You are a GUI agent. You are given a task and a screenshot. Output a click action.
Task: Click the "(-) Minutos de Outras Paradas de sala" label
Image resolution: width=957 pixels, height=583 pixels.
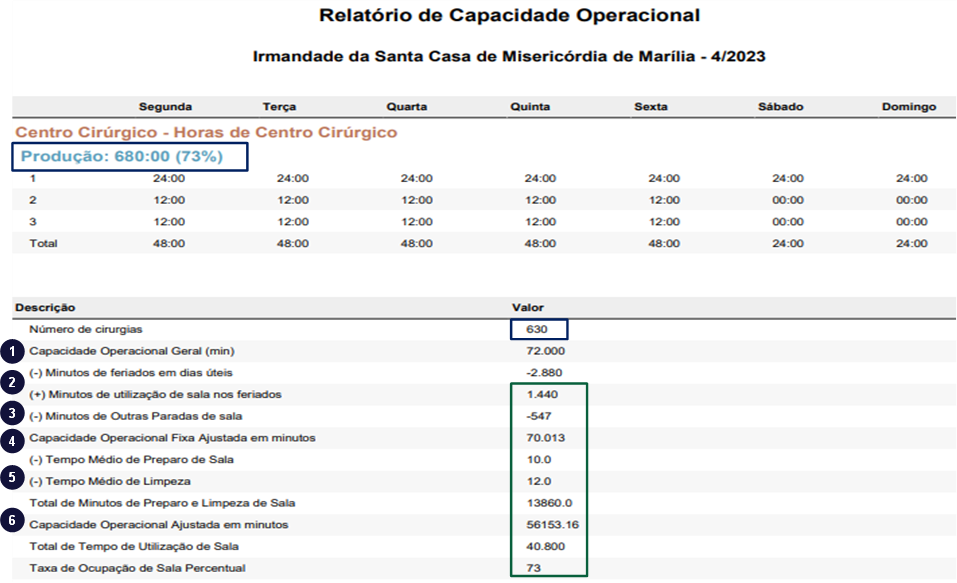[135, 416]
